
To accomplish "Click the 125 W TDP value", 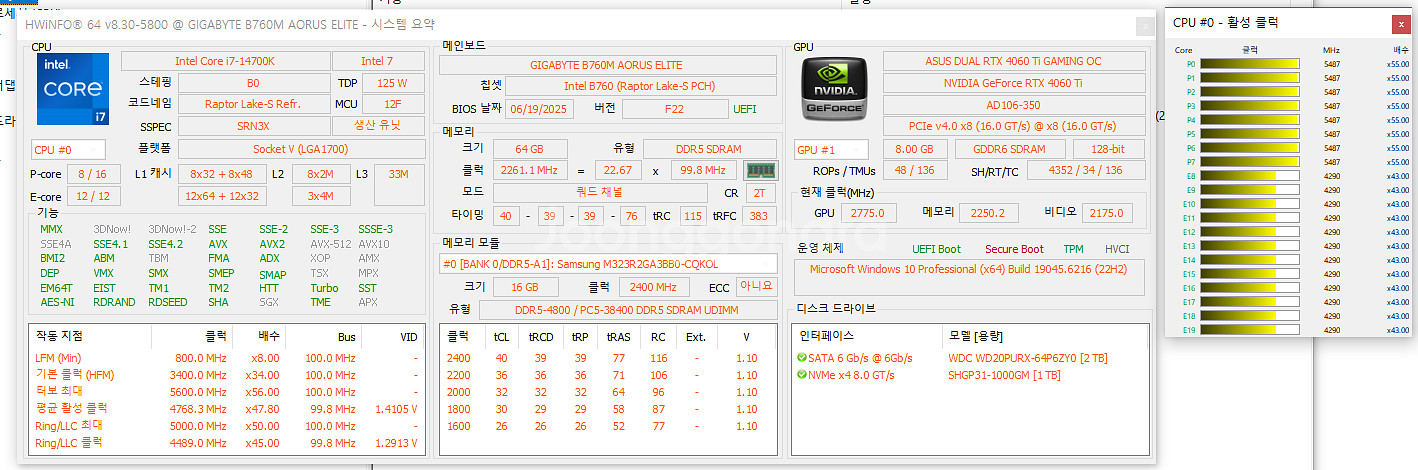I will click(x=392, y=83).
